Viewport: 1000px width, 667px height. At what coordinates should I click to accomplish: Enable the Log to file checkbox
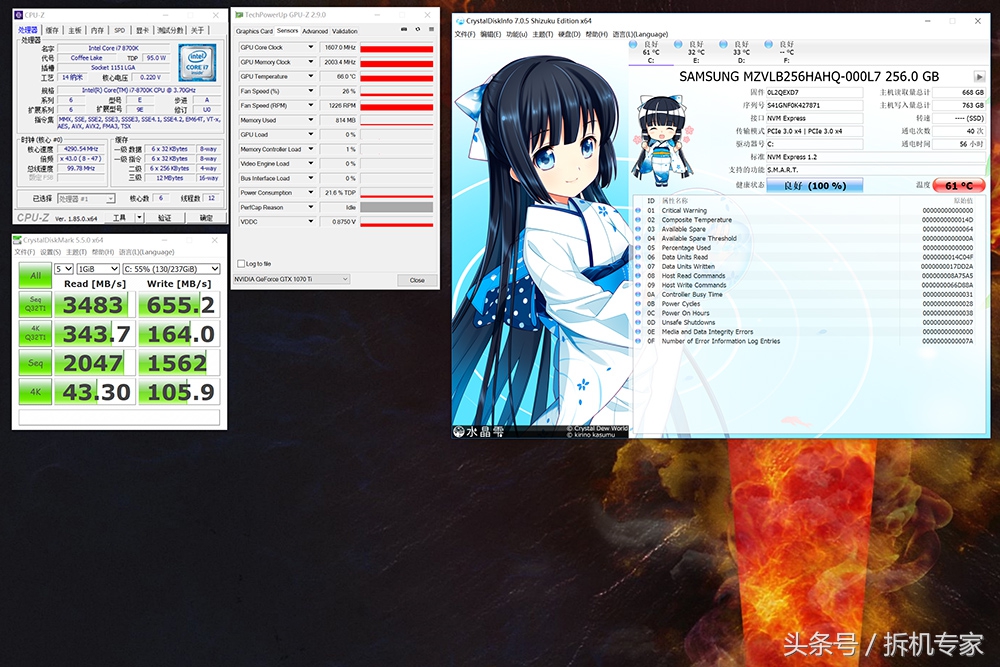tap(240, 264)
